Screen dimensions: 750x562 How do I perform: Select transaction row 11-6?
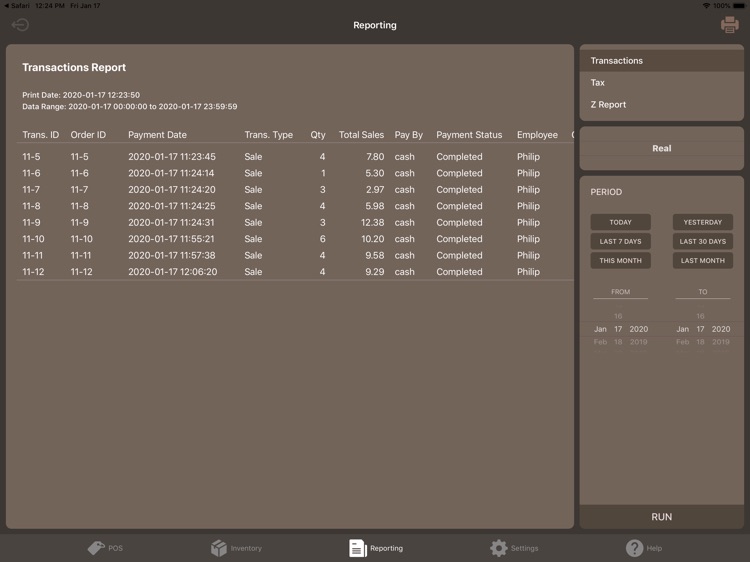[x=295, y=173]
